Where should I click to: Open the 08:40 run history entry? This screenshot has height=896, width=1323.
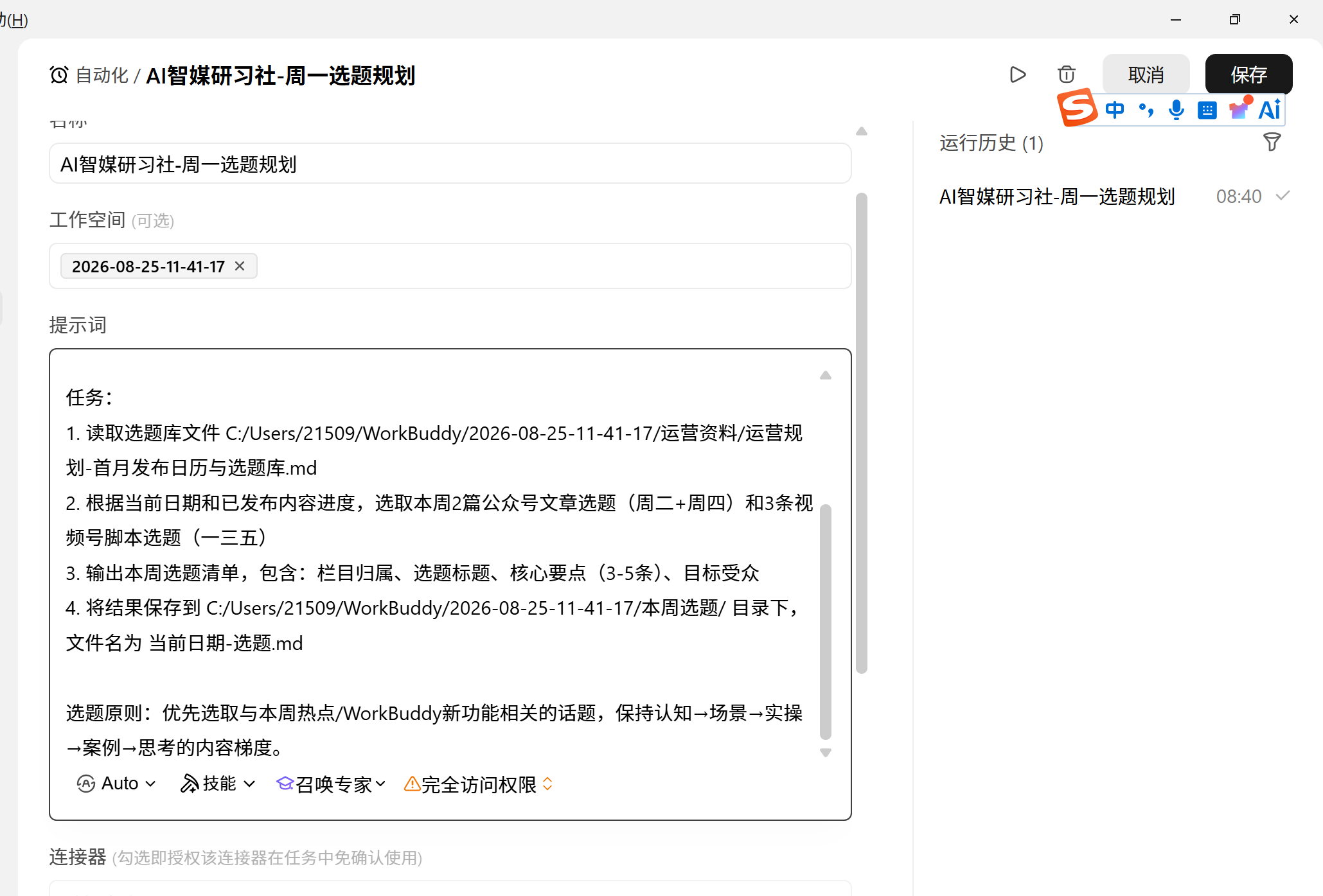coord(1114,197)
